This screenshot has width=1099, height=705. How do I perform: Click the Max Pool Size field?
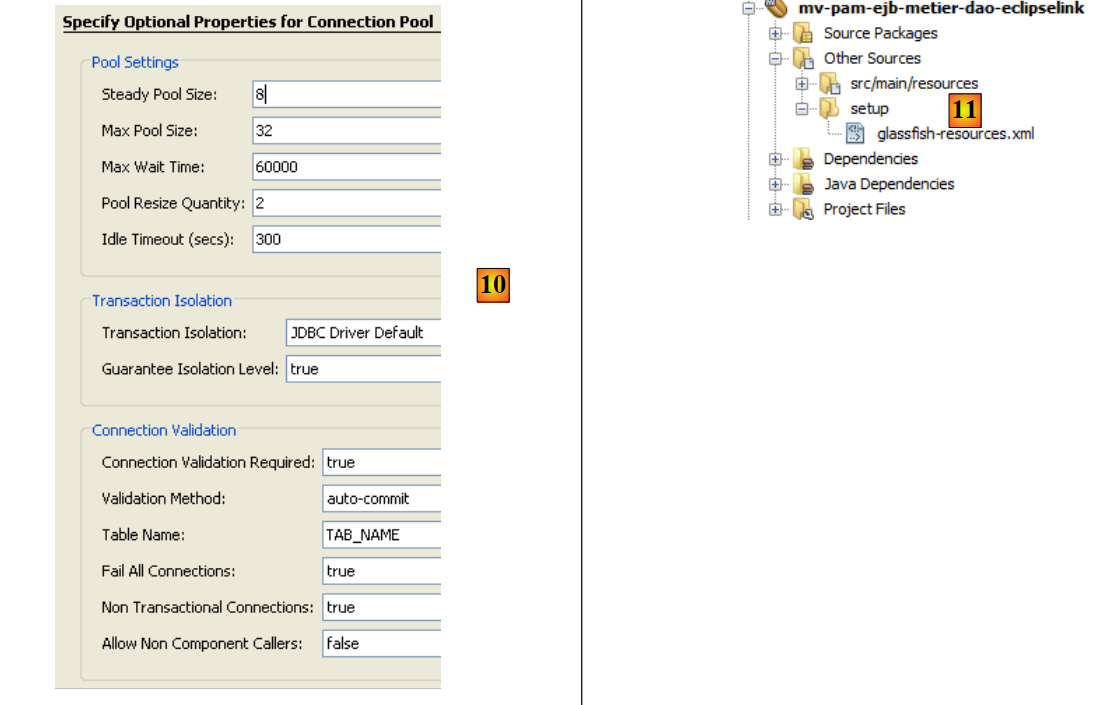345,131
